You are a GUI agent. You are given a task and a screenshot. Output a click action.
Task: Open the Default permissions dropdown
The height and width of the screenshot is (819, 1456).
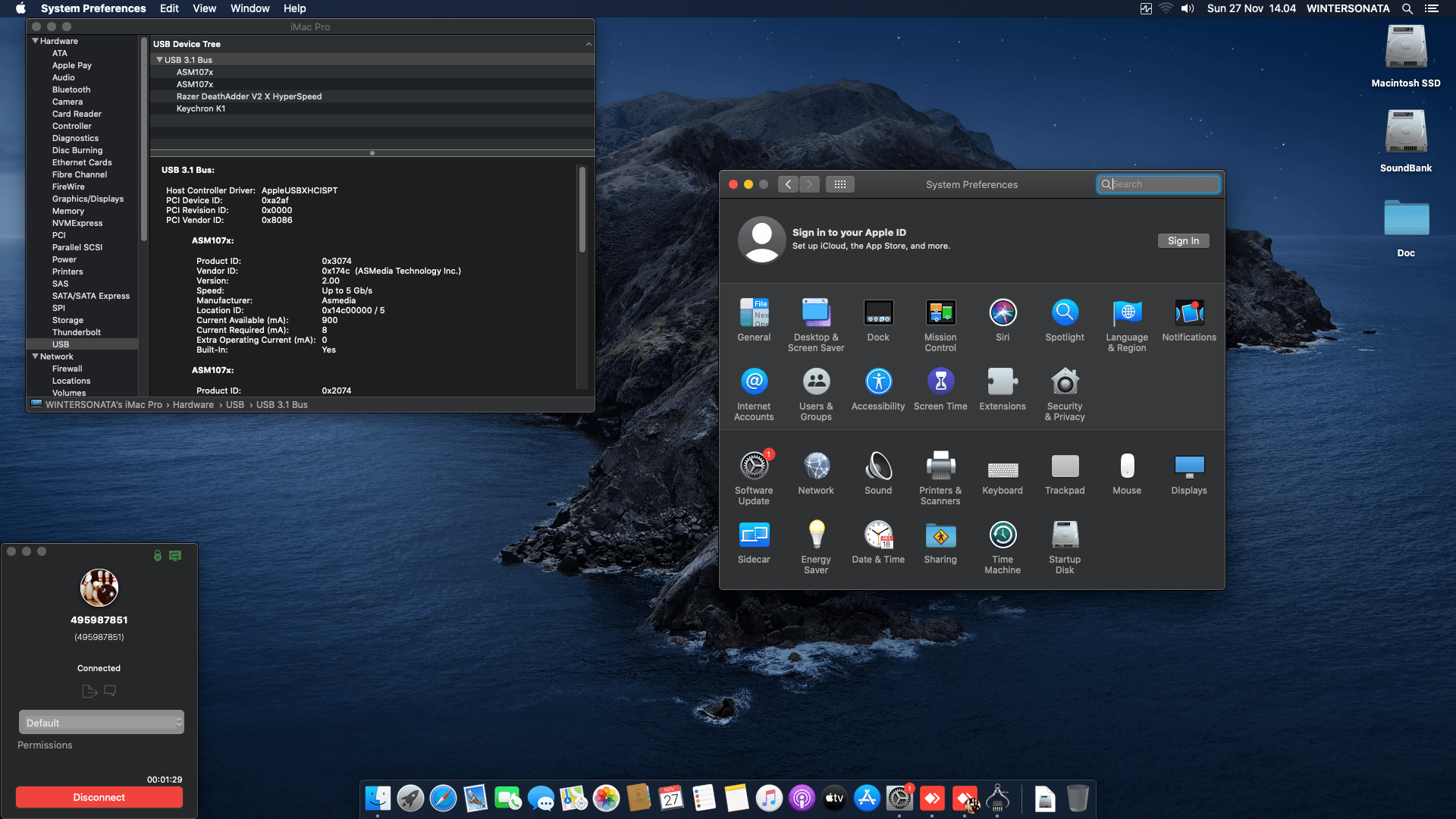101,723
